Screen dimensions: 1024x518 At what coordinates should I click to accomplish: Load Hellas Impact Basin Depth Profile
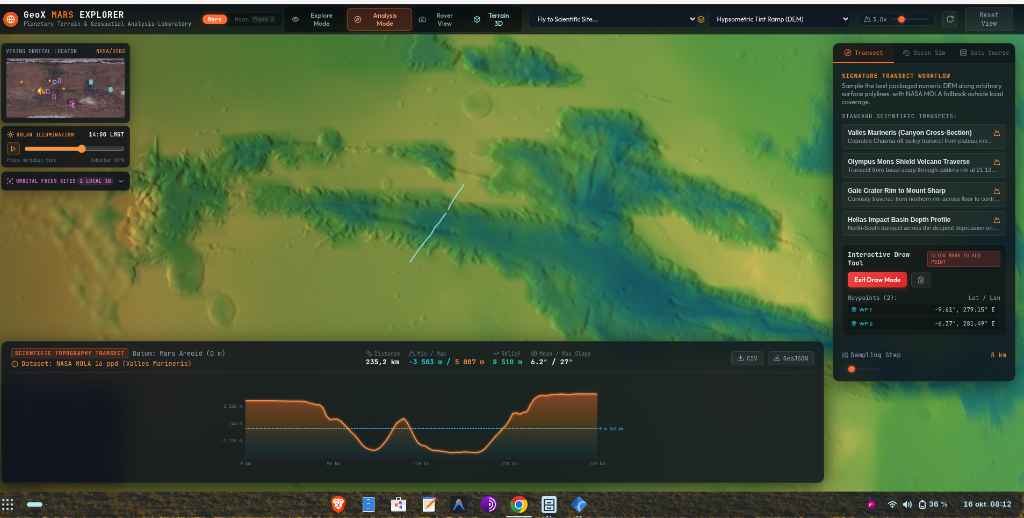(923, 223)
